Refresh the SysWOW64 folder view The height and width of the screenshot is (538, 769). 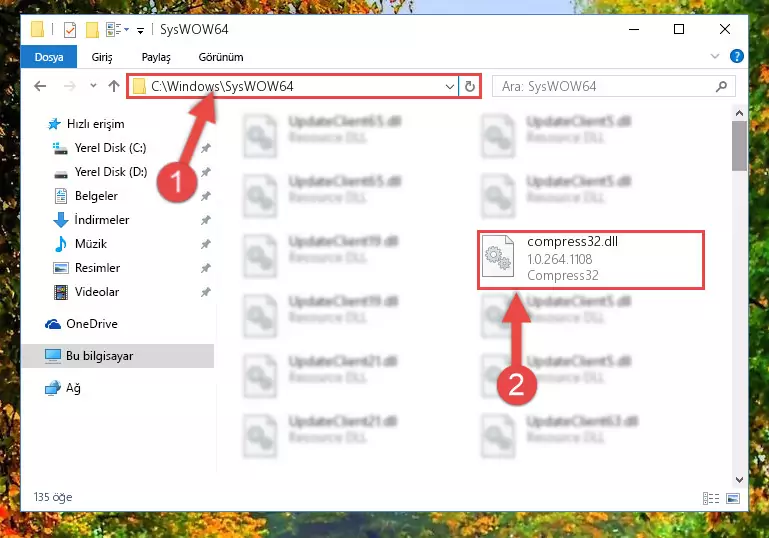tap(470, 86)
